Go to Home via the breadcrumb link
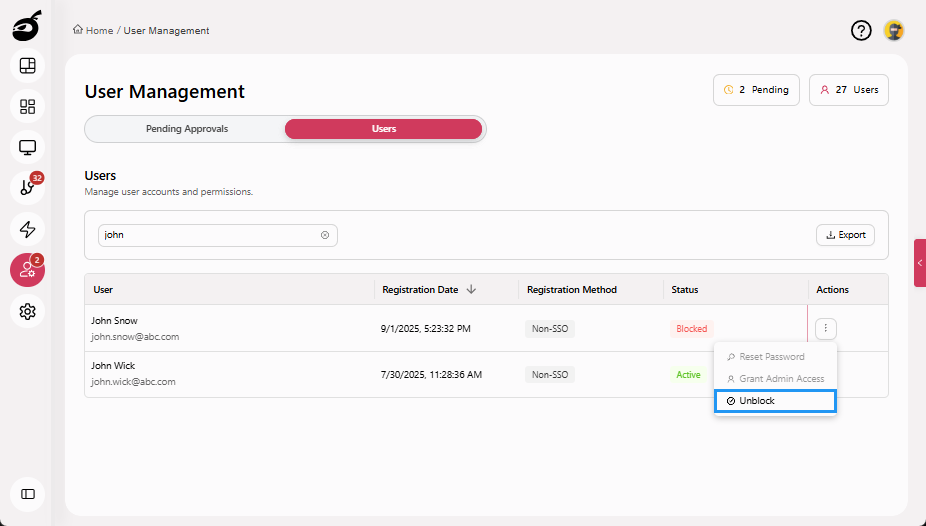Image resolution: width=926 pixels, height=526 pixels. (99, 31)
